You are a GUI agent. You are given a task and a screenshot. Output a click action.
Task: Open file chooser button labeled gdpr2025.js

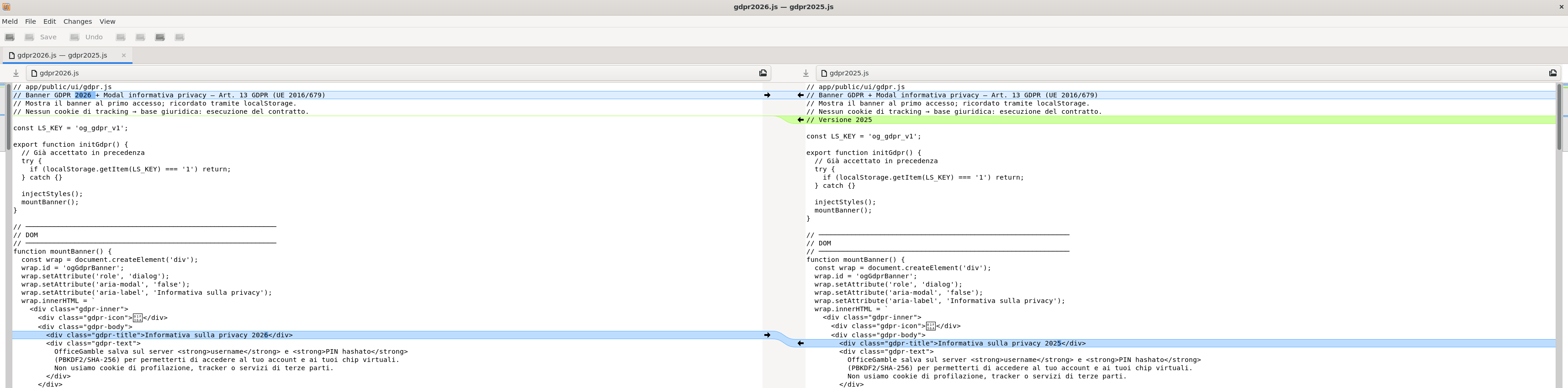tap(1189, 73)
